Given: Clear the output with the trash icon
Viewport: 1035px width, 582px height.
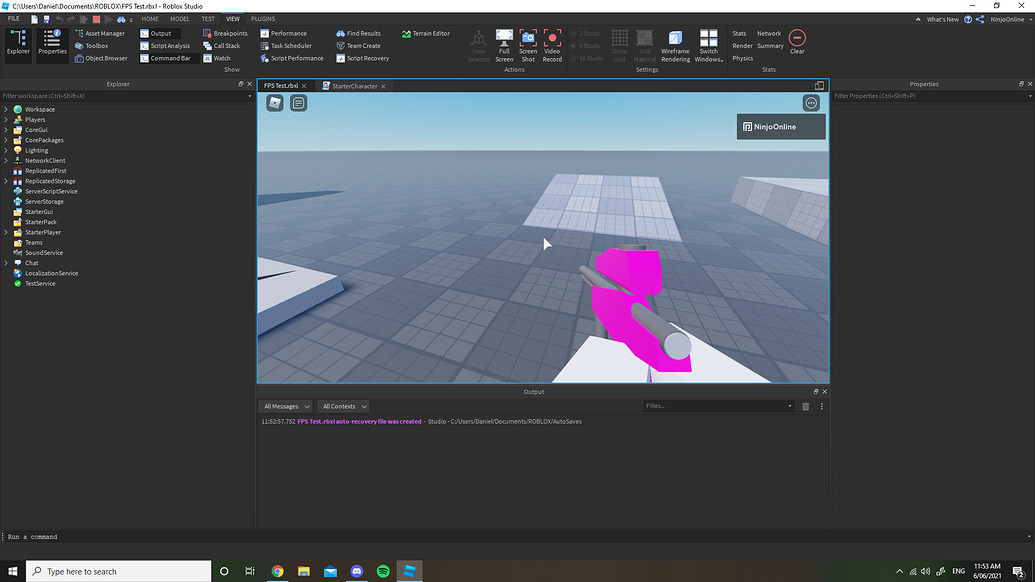Looking at the screenshot, I should tap(806, 406).
